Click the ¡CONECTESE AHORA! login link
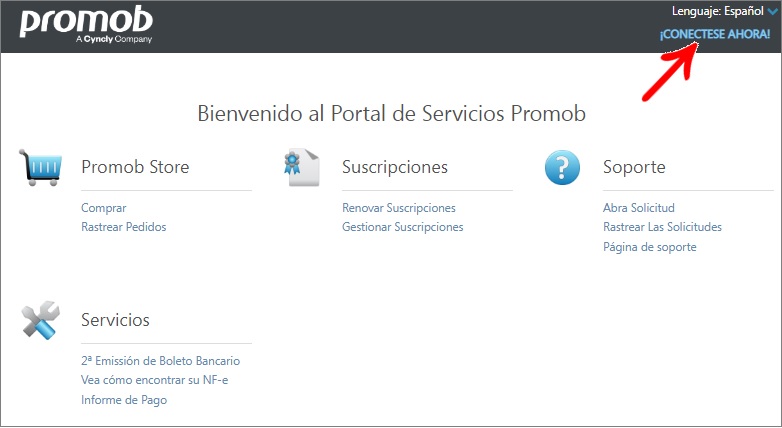The image size is (782, 428). coord(715,34)
